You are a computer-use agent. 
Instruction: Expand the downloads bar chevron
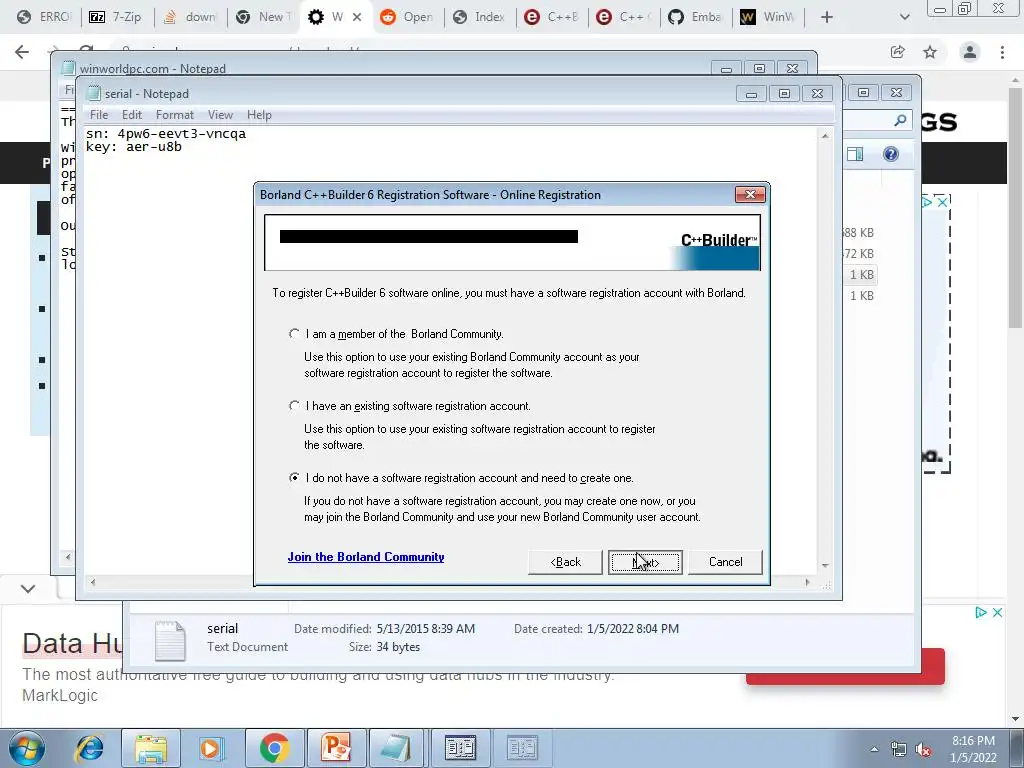(28, 588)
